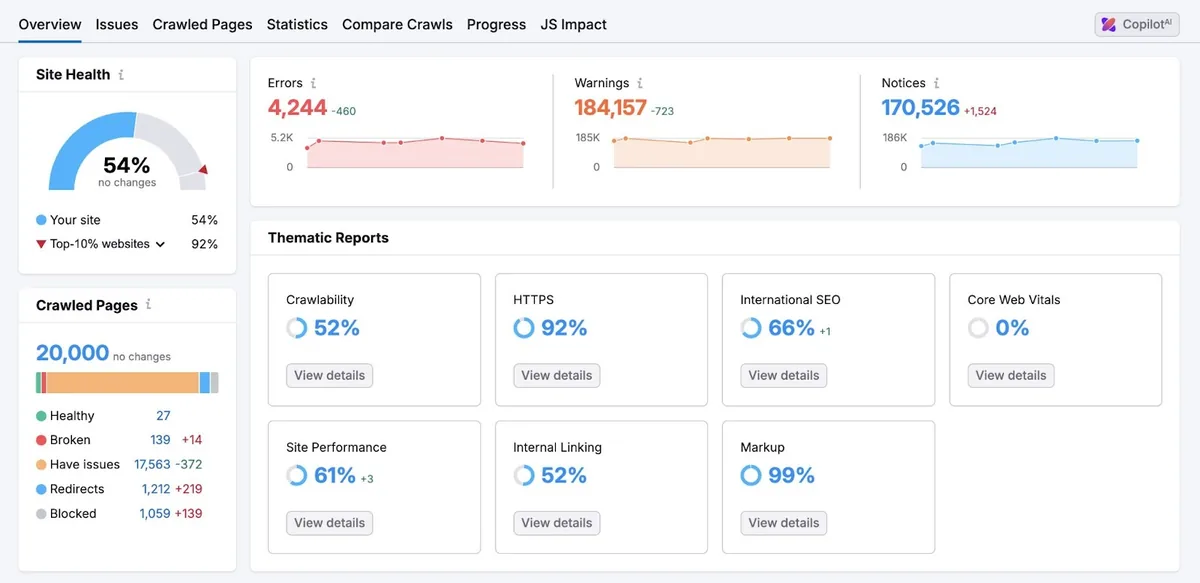This screenshot has height=583, width=1200.
Task: Open the Progress tab
Action: pos(496,24)
